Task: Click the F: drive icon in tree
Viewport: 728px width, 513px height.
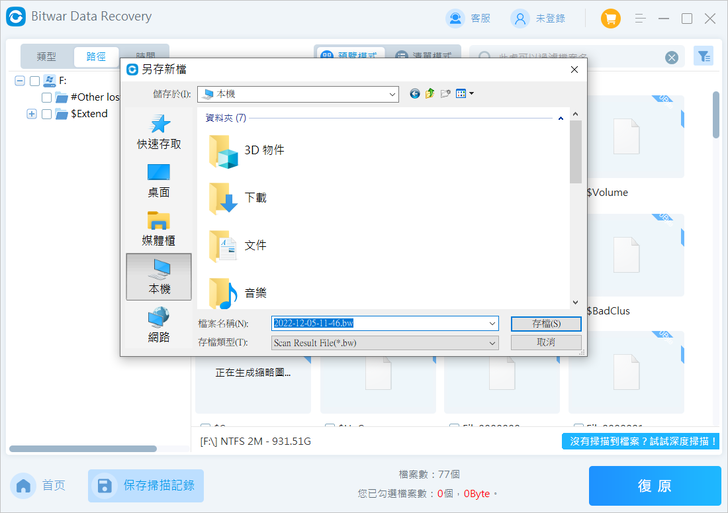Action: (49, 81)
